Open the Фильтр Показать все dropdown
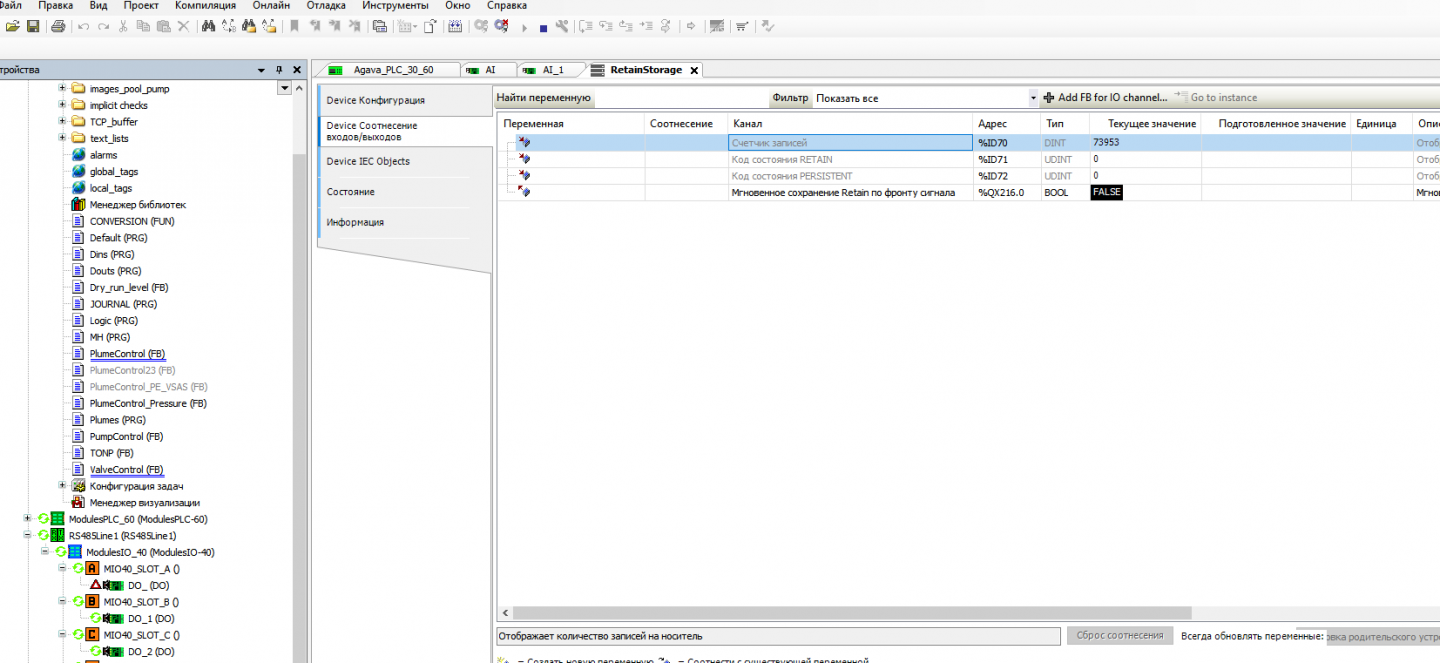The image size is (1440, 663). click(1034, 98)
